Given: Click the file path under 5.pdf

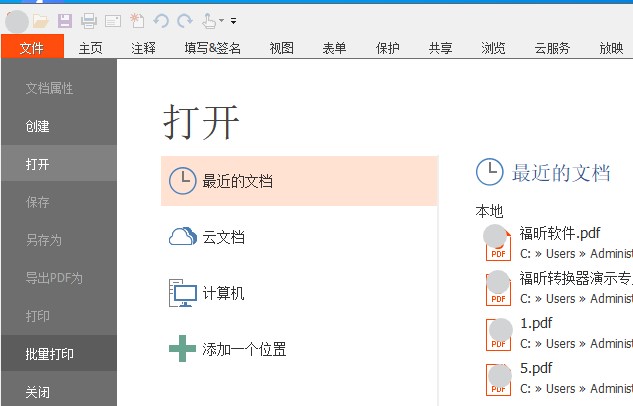Looking at the screenshot, I should pyautogui.click(x=576, y=388).
